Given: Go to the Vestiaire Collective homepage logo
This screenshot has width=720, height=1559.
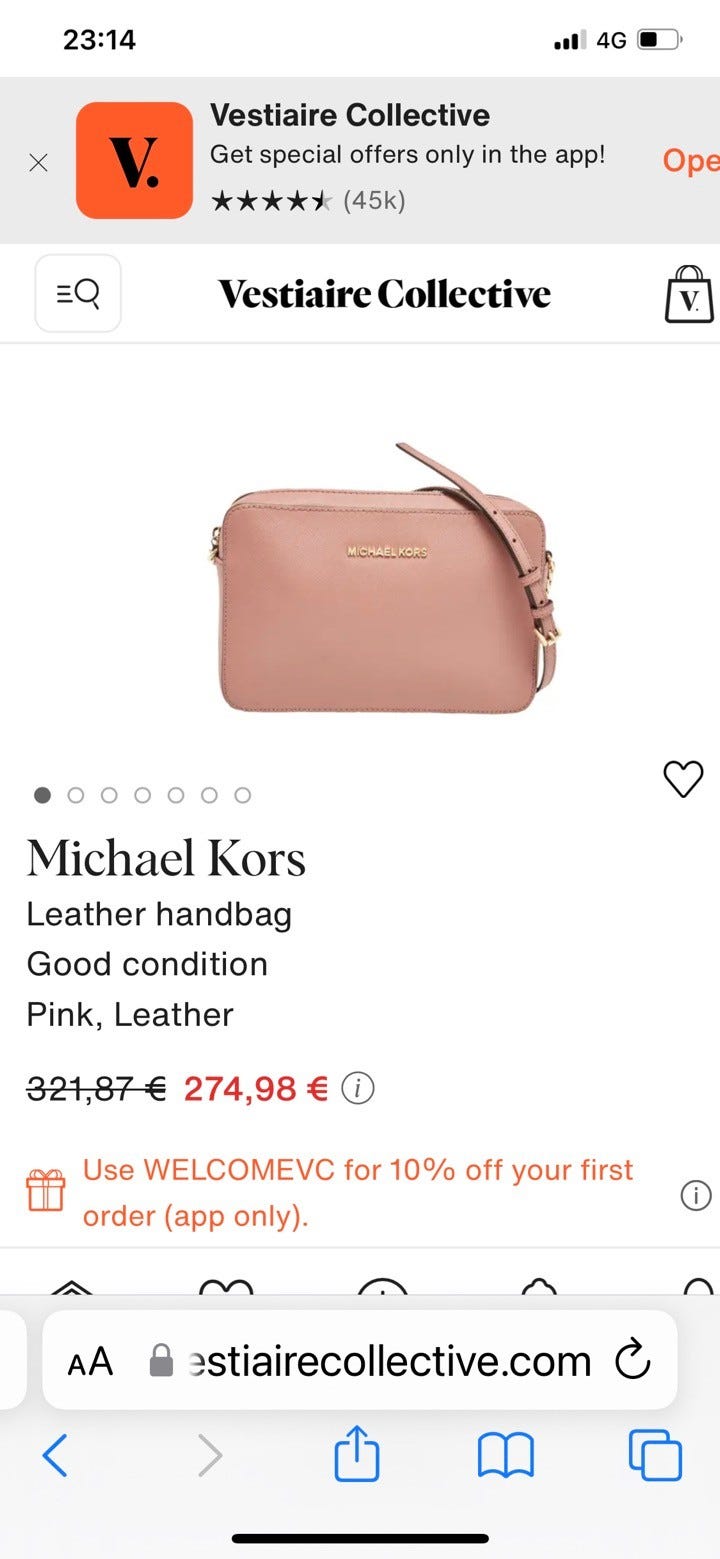Looking at the screenshot, I should [384, 294].
